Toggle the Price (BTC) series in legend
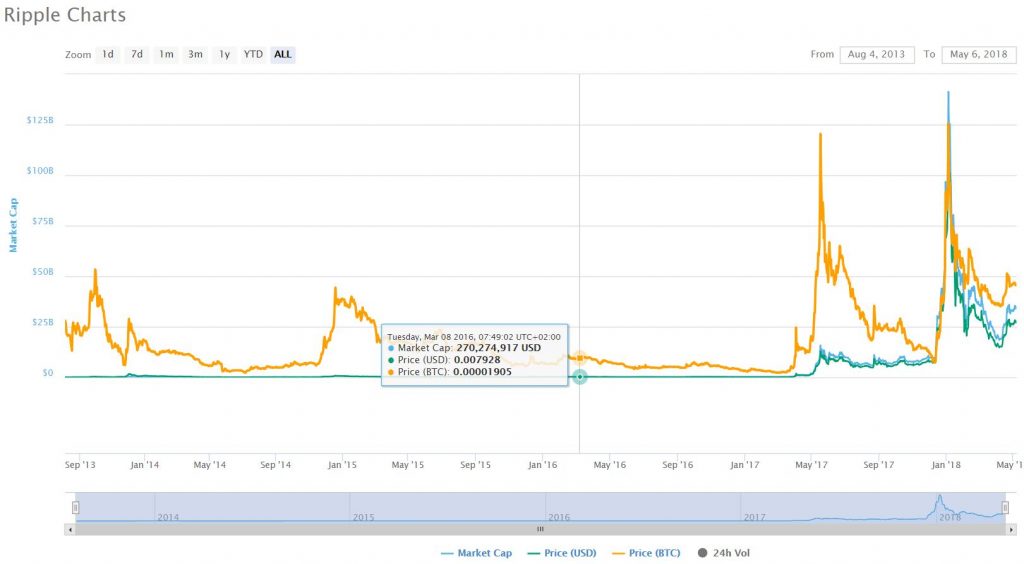This screenshot has width=1024, height=564. click(646, 553)
